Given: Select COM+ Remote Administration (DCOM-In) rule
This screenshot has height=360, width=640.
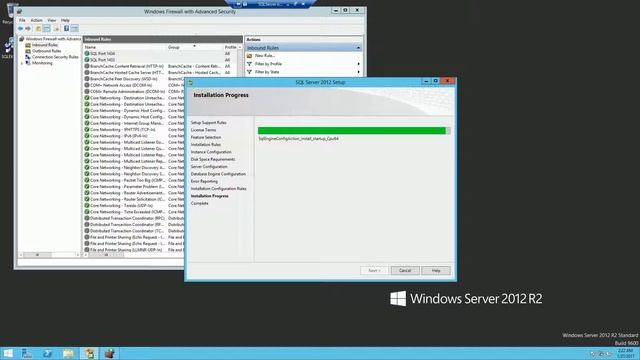Looking at the screenshot, I should pos(127,91).
